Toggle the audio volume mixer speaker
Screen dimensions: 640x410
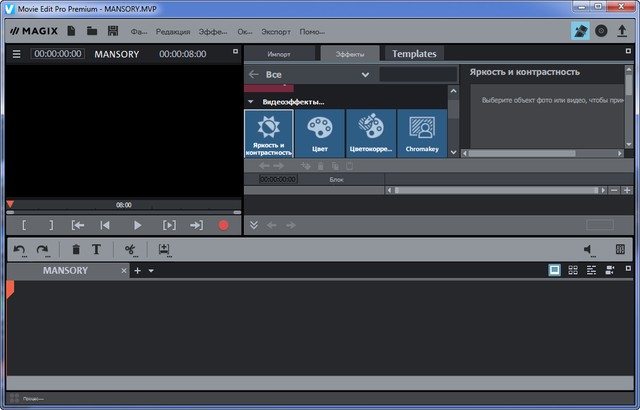(x=589, y=250)
